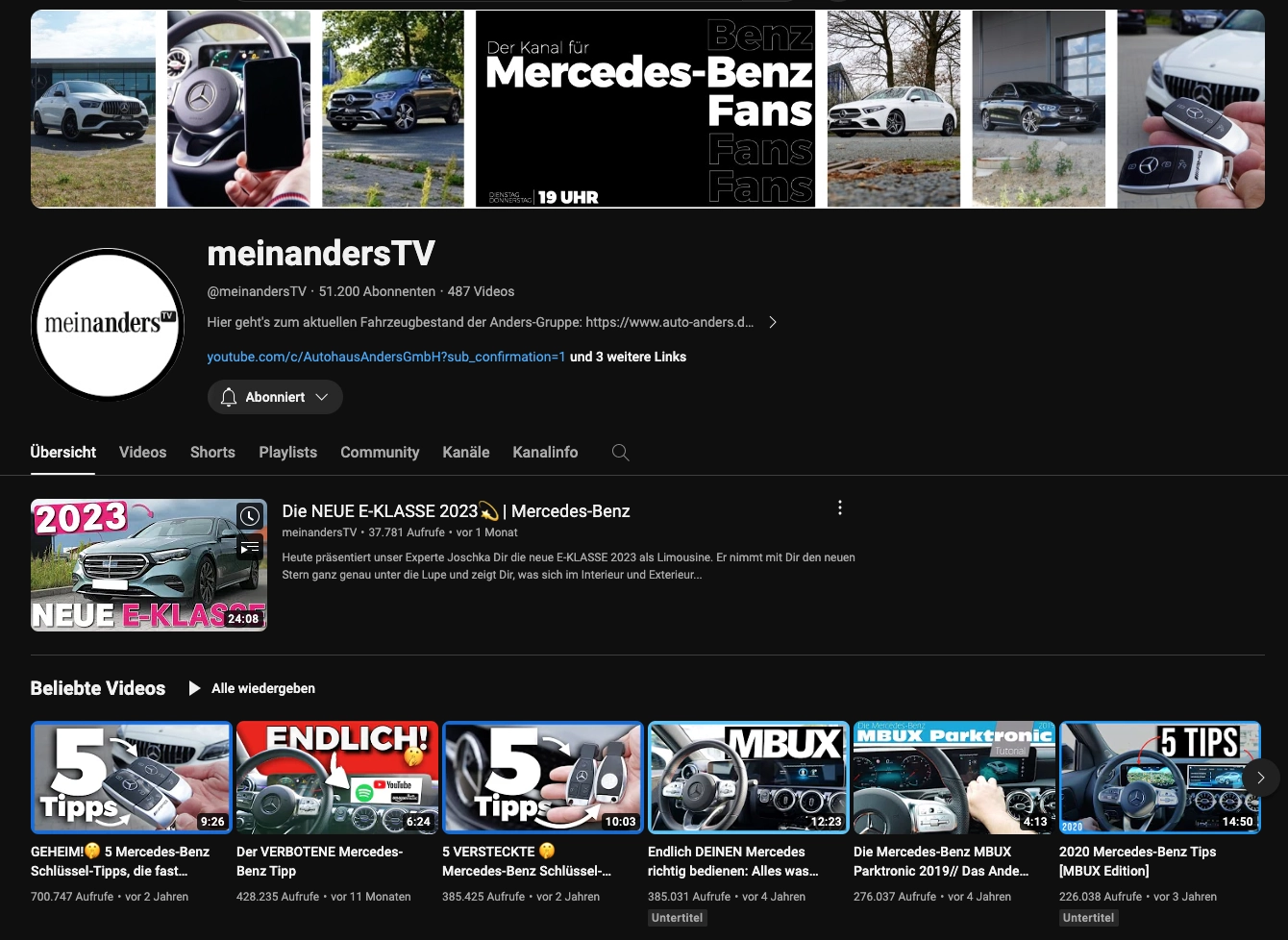
Task: Click the Mercedes-Benz Fans channel banner
Action: point(648,109)
